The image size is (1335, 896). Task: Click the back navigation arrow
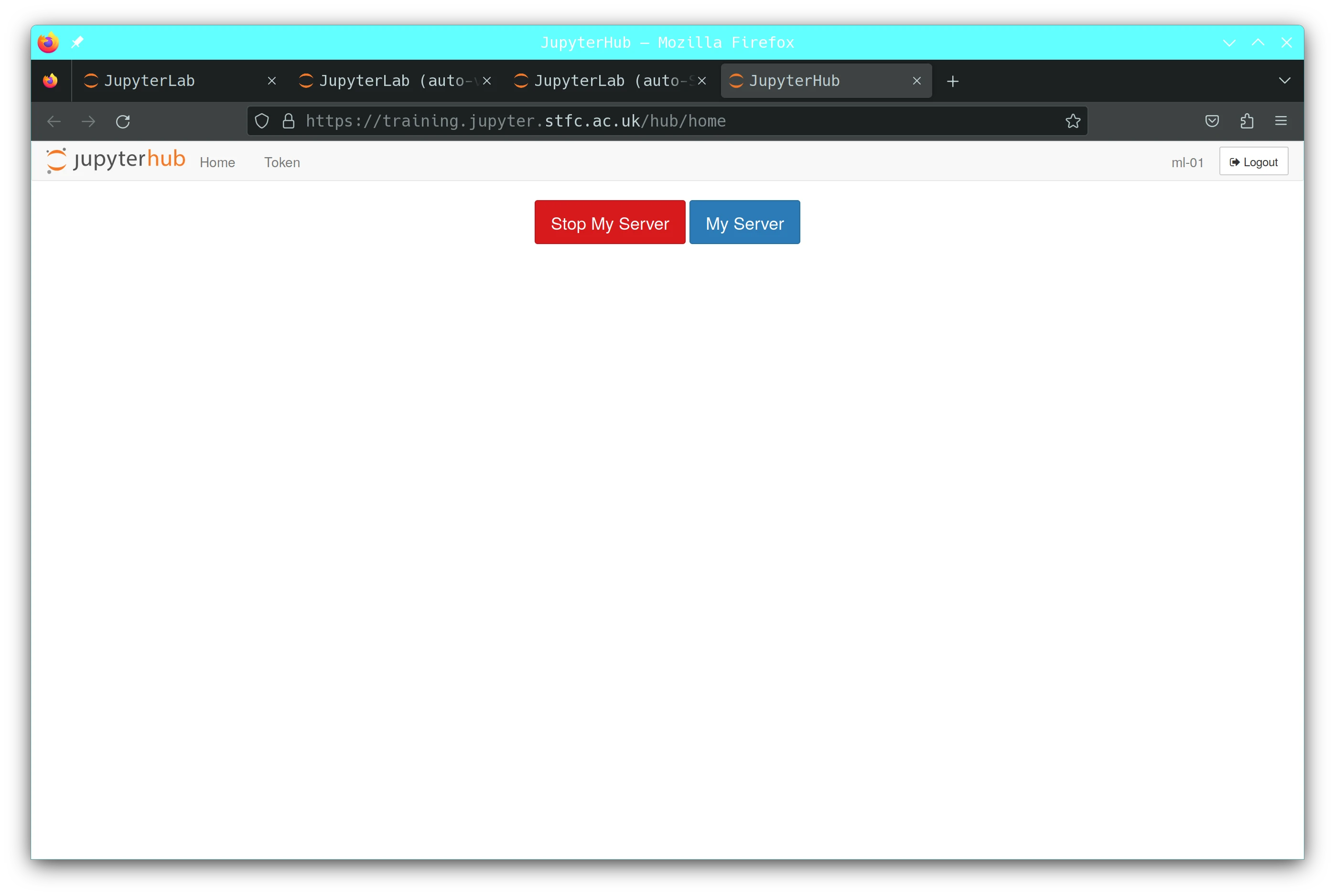click(54, 121)
